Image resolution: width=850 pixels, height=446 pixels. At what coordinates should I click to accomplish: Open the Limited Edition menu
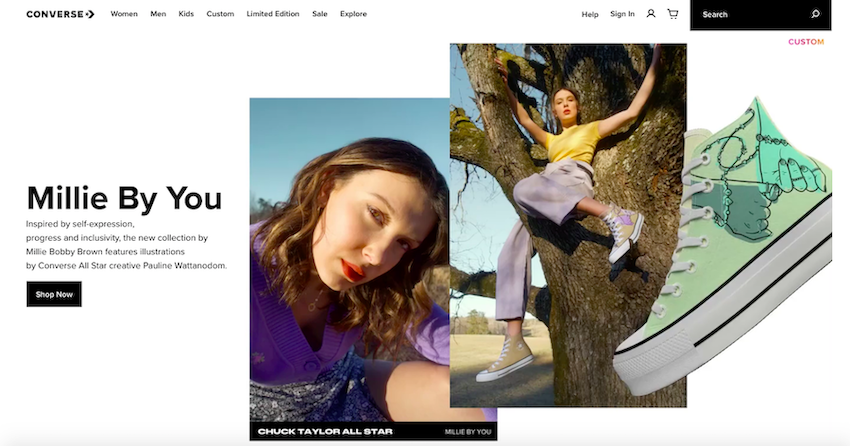pyautogui.click(x=273, y=14)
